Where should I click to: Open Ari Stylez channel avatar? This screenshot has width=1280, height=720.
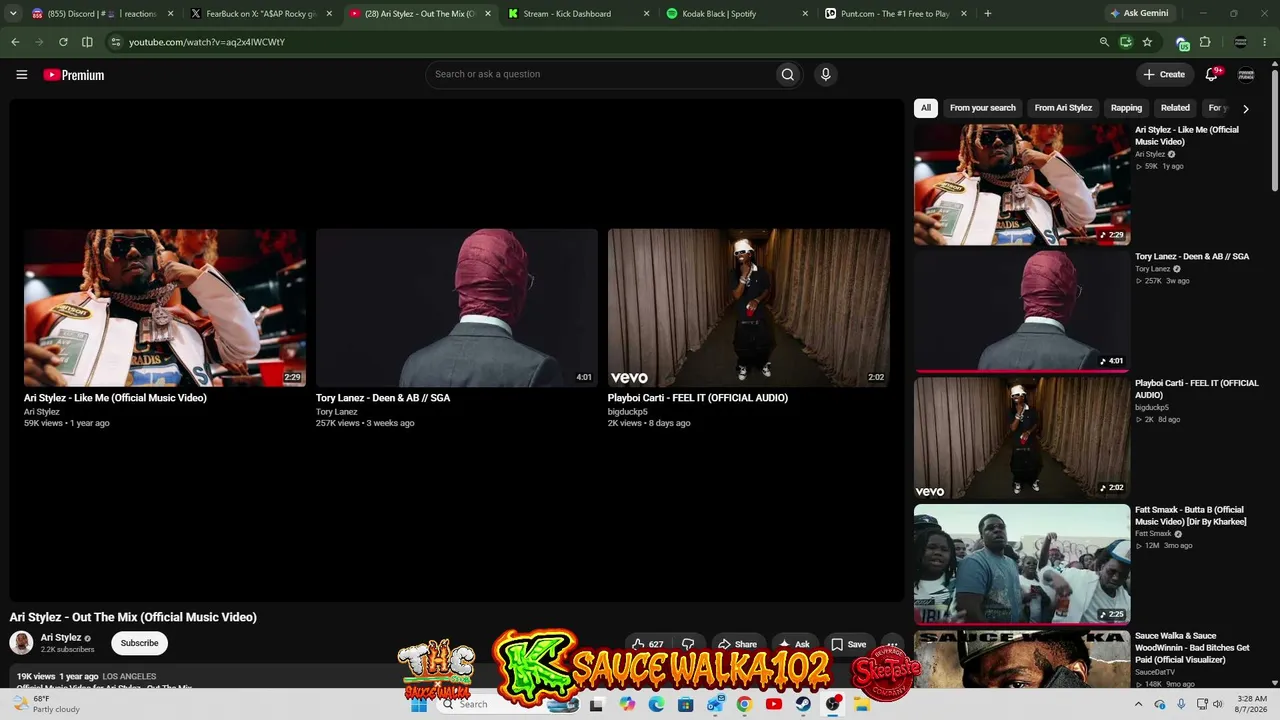point(21,643)
